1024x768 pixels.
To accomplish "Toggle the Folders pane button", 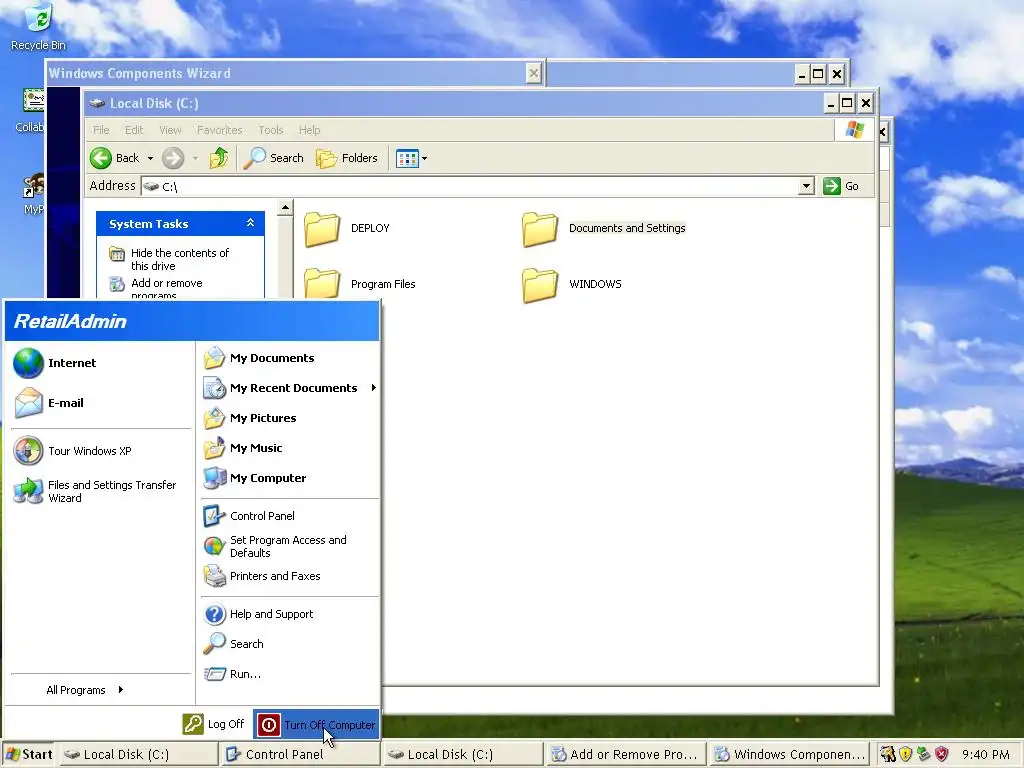I will point(347,158).
